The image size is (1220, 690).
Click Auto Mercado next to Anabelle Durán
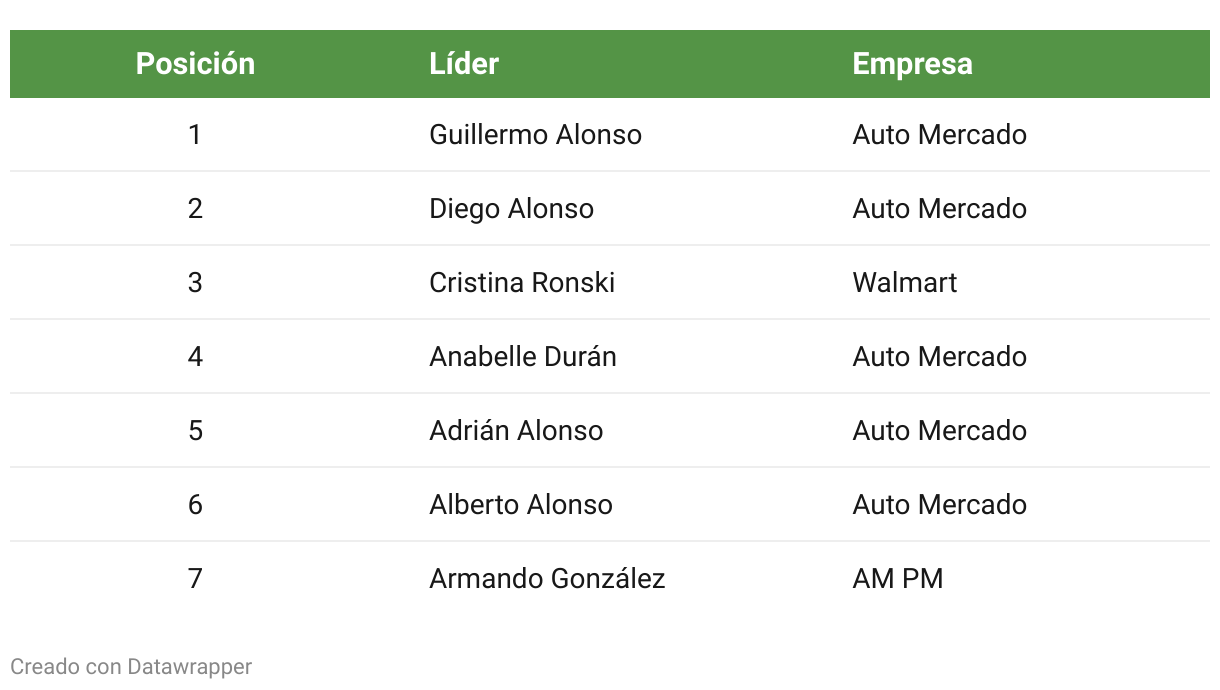pyautogui.click(x=939, y=357)
